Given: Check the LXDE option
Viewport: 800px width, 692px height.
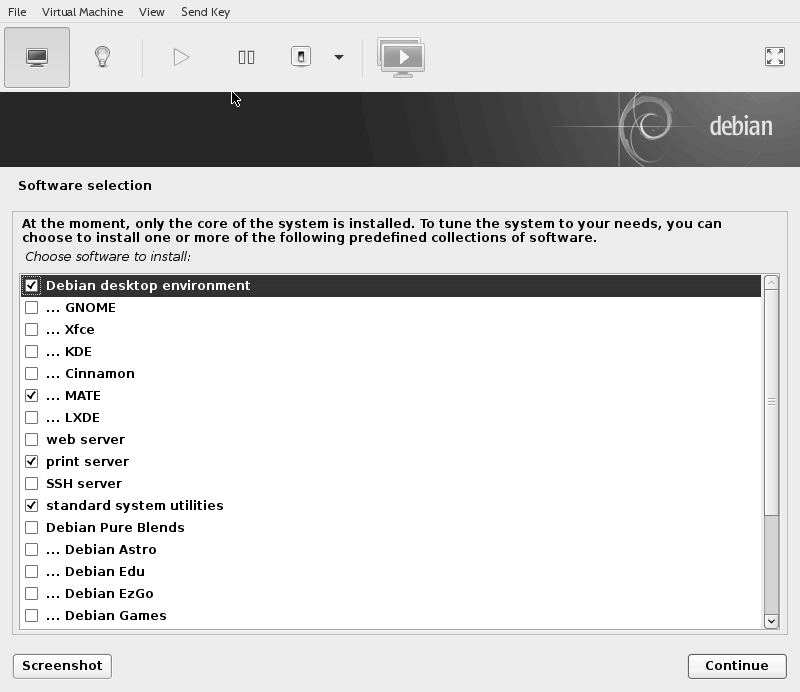Looking at the screenshot, I should 32,417.
